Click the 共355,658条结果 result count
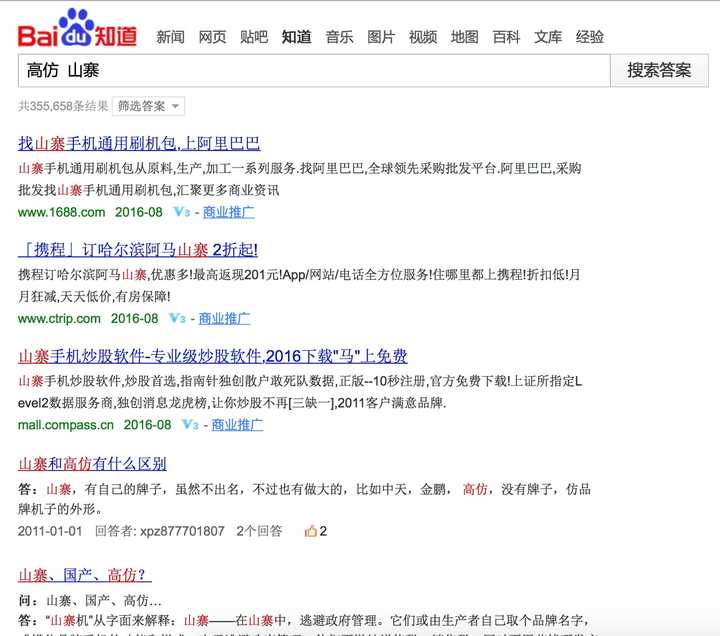 63,106
